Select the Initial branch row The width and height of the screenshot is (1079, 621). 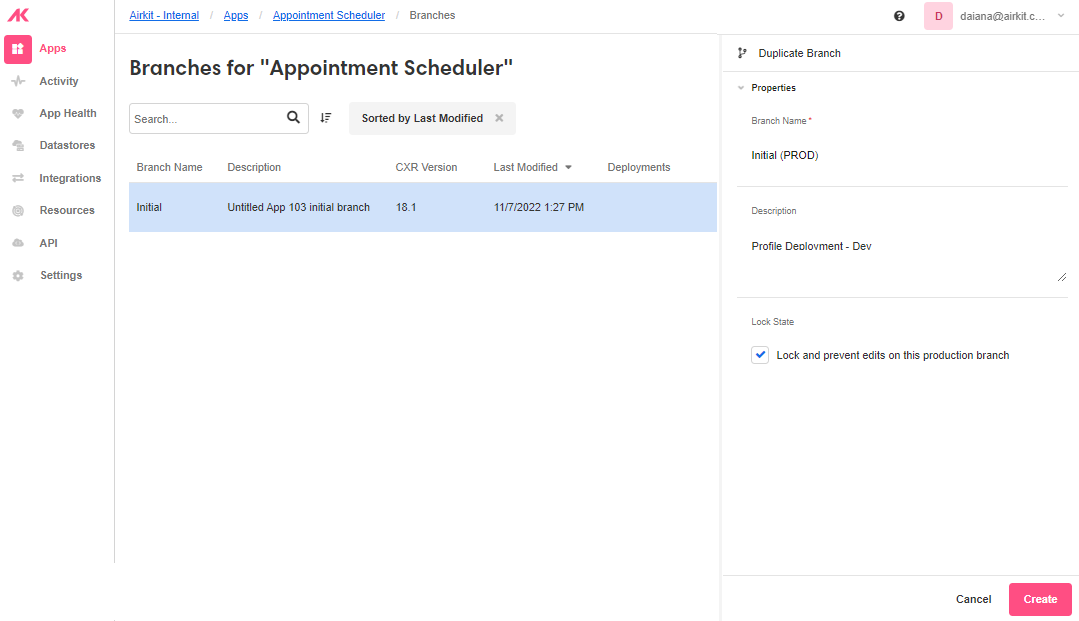[x=423, y=207]
